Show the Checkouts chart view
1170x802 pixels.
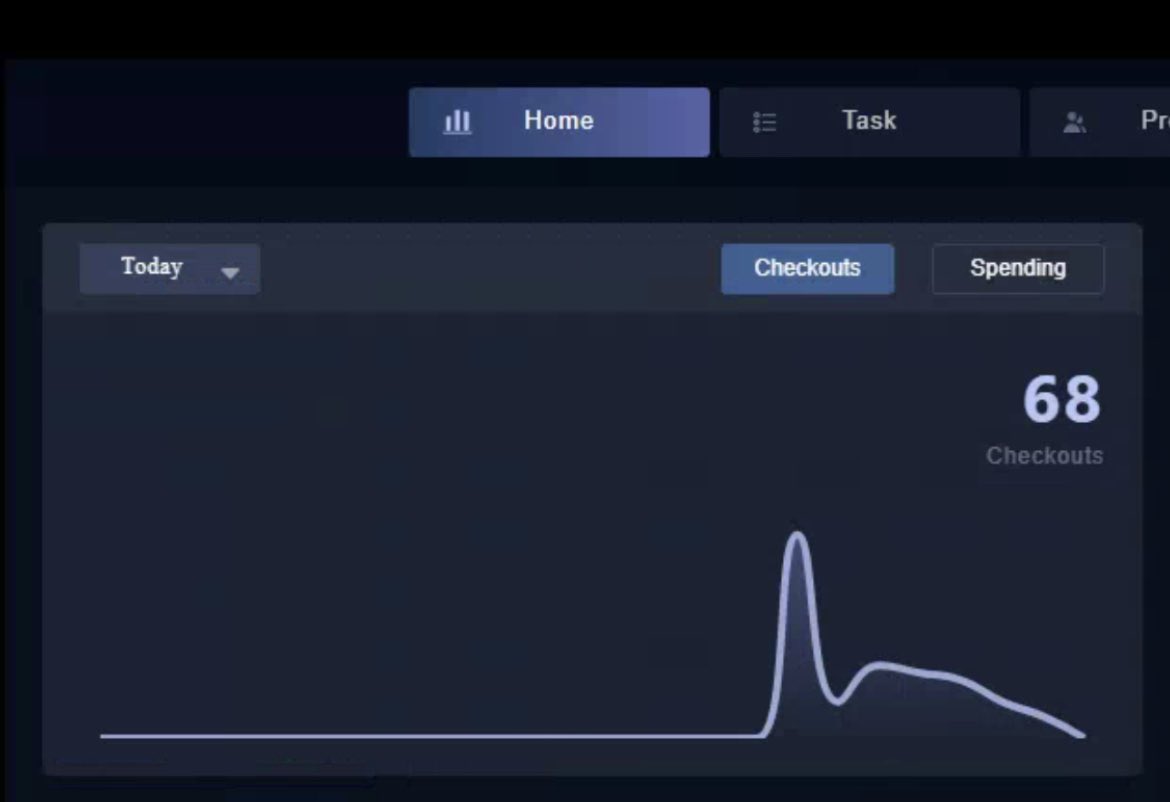[807, 269]
